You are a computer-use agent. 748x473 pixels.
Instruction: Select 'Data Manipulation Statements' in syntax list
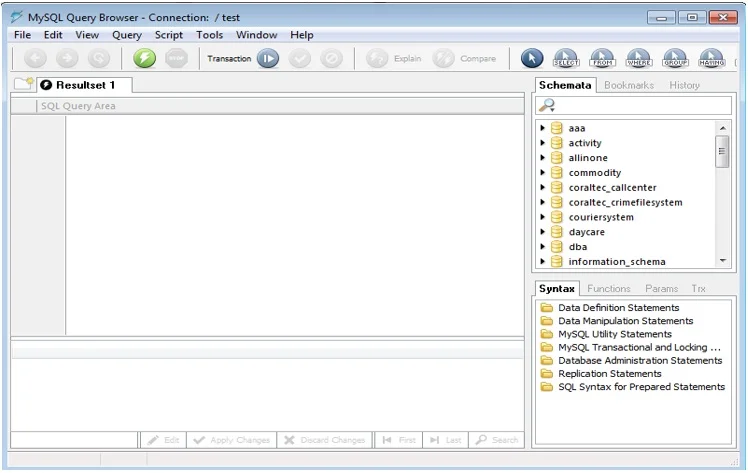[625, 321]
